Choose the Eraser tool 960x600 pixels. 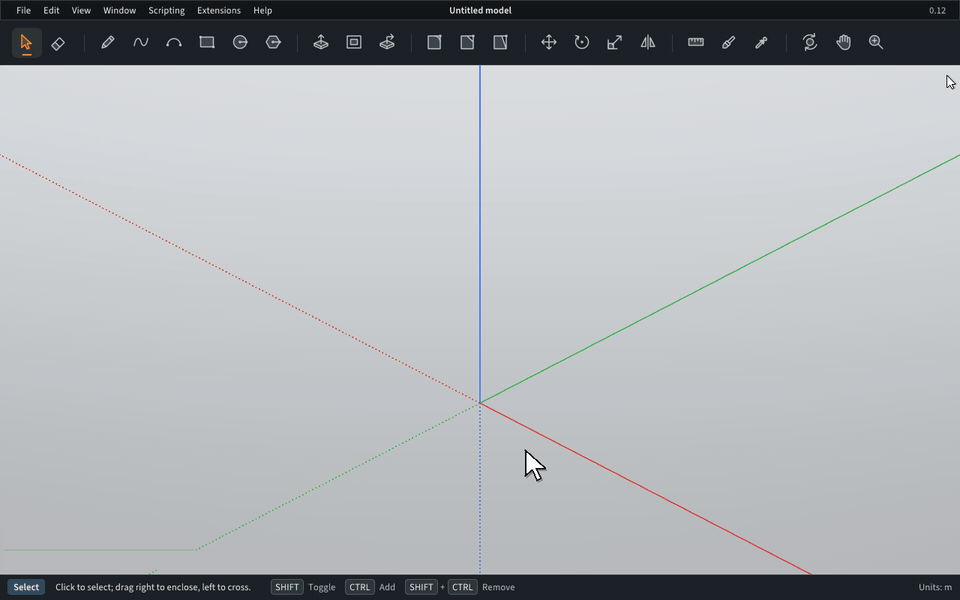[58, 42]
